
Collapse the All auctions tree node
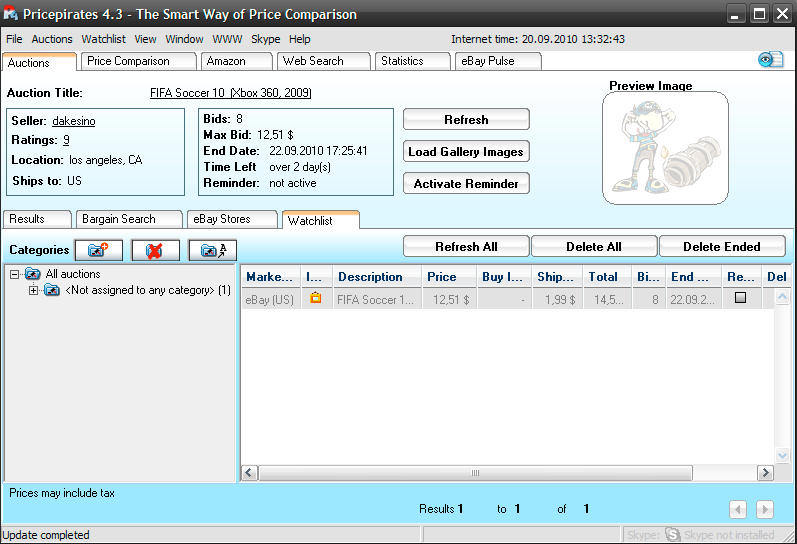click(x=15, y=275)
